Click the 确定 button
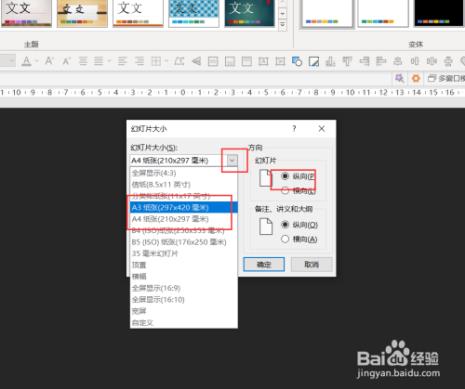 click(264, 264)
